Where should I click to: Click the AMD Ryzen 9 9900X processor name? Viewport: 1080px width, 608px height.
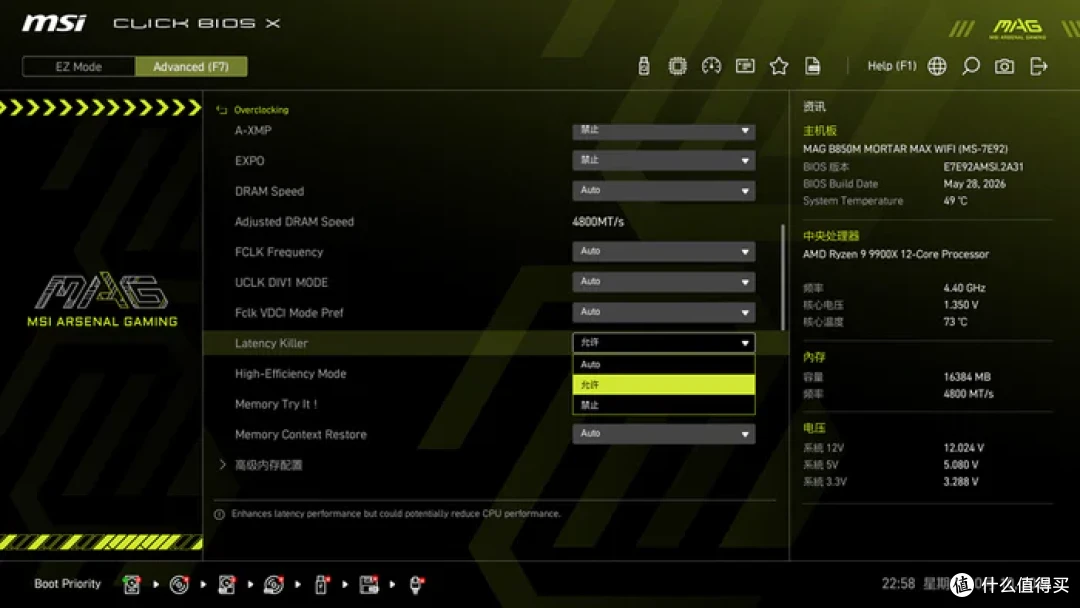pyautogui.click(x=895, y=254)
